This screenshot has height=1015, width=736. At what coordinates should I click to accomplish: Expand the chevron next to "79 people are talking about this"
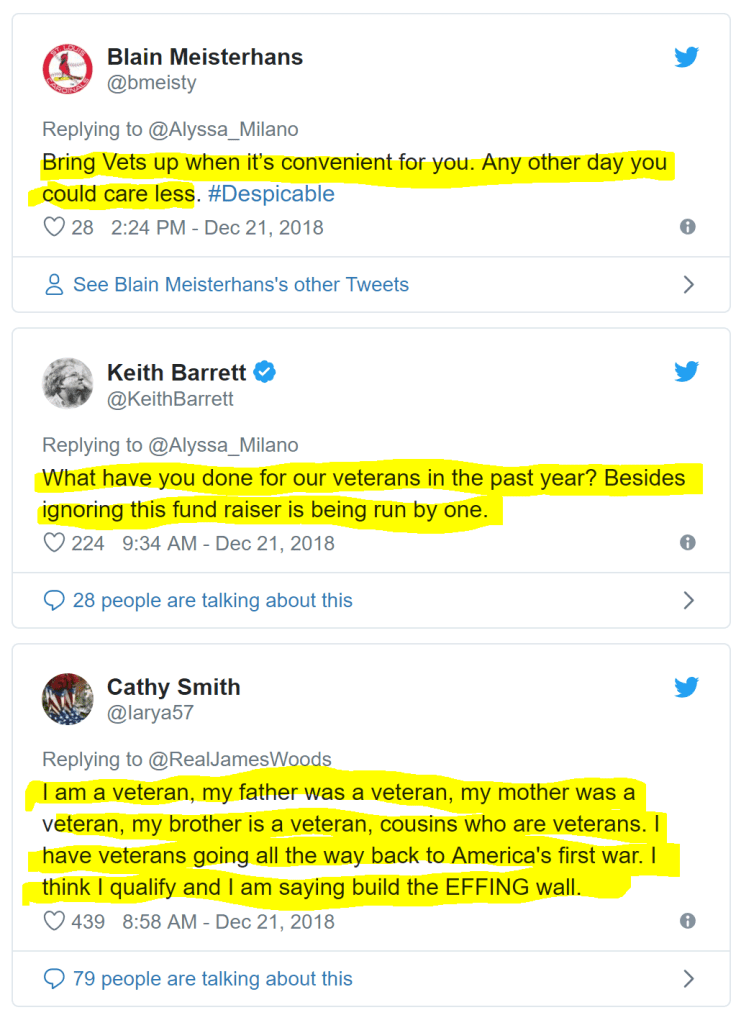[x=688, y=978]
